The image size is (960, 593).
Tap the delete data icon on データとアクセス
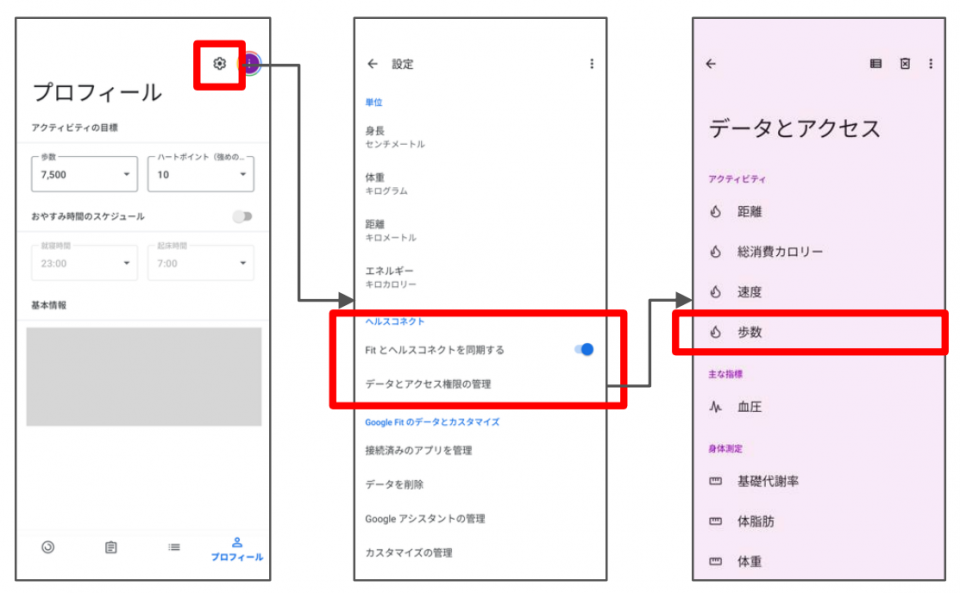click(x=905, y=64)
